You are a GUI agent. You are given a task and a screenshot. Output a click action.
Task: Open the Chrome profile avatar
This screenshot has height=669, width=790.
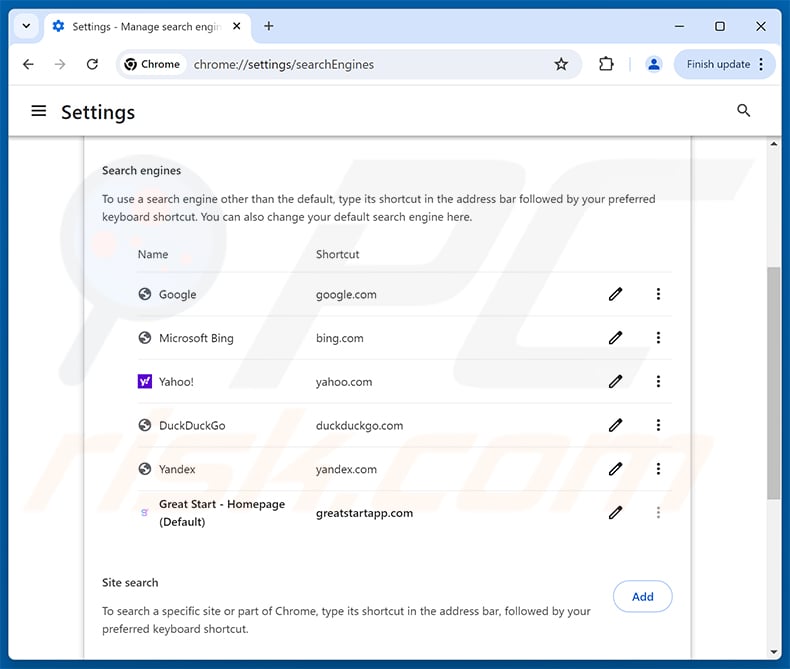(x=653, y=64)
